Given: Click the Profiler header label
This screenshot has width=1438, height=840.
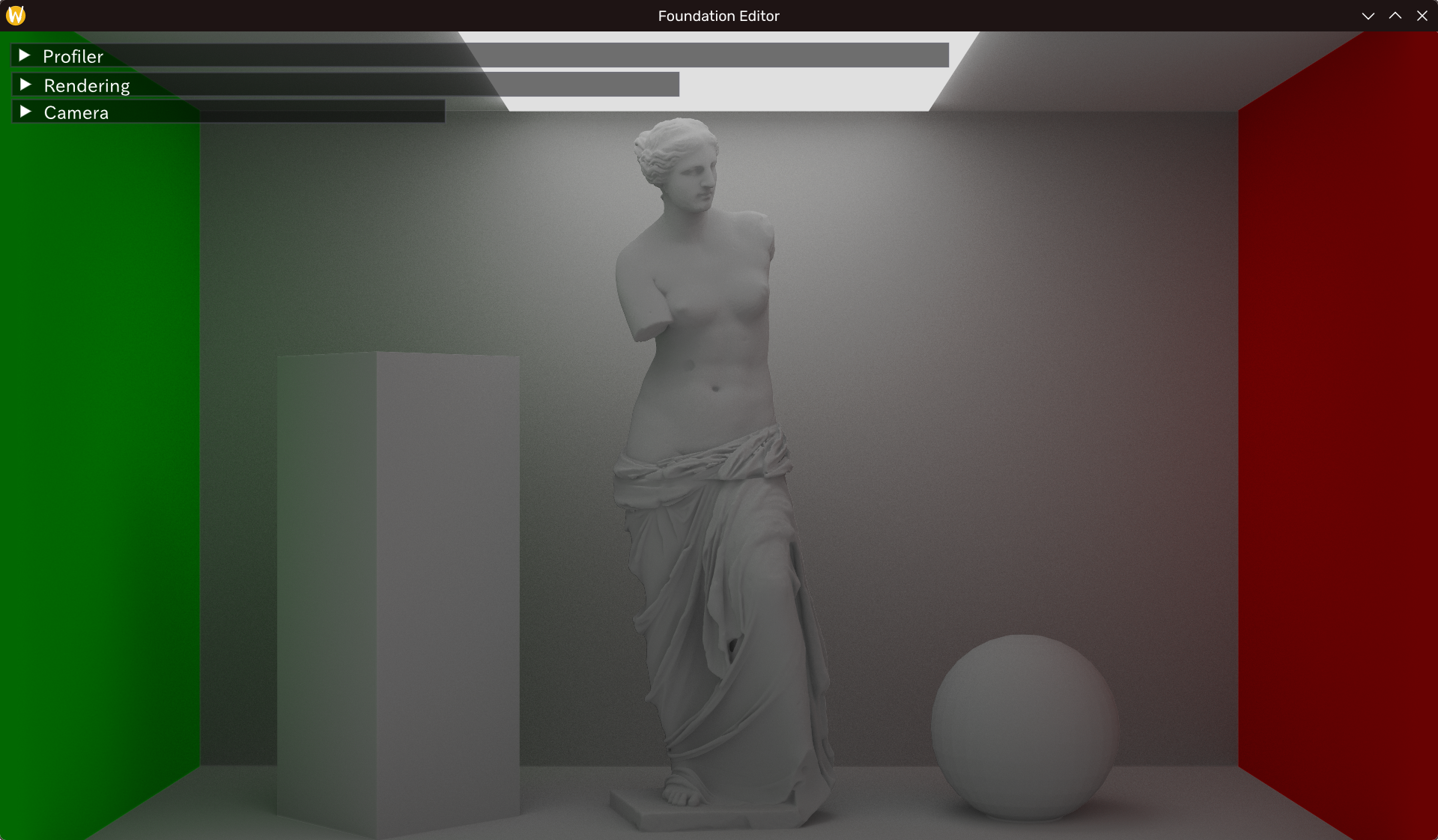Looking at the screenshot, I should point(73,56).
